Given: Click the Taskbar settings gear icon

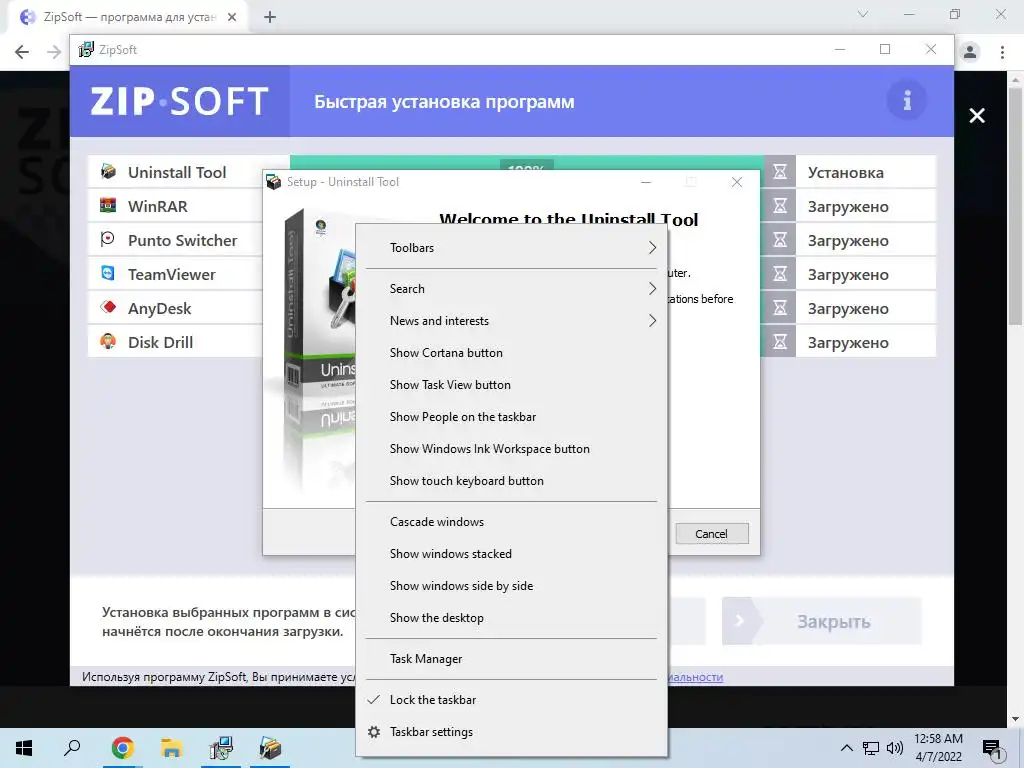Looking at the screenshot, I should [374, 731].
